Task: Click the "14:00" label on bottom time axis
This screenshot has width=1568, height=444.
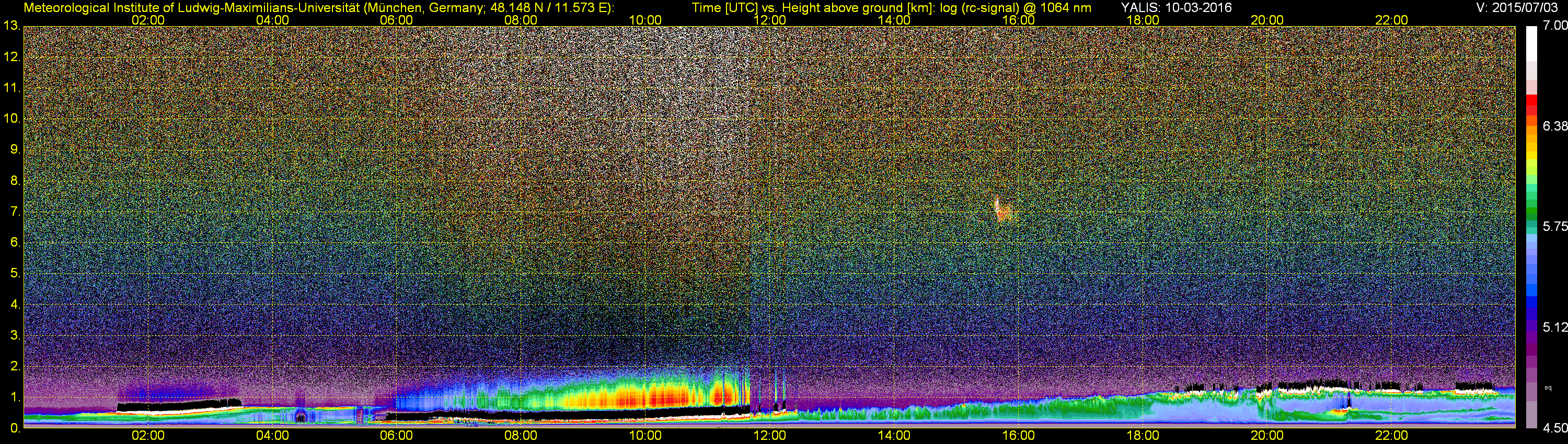Action: (x=894, y=436)
